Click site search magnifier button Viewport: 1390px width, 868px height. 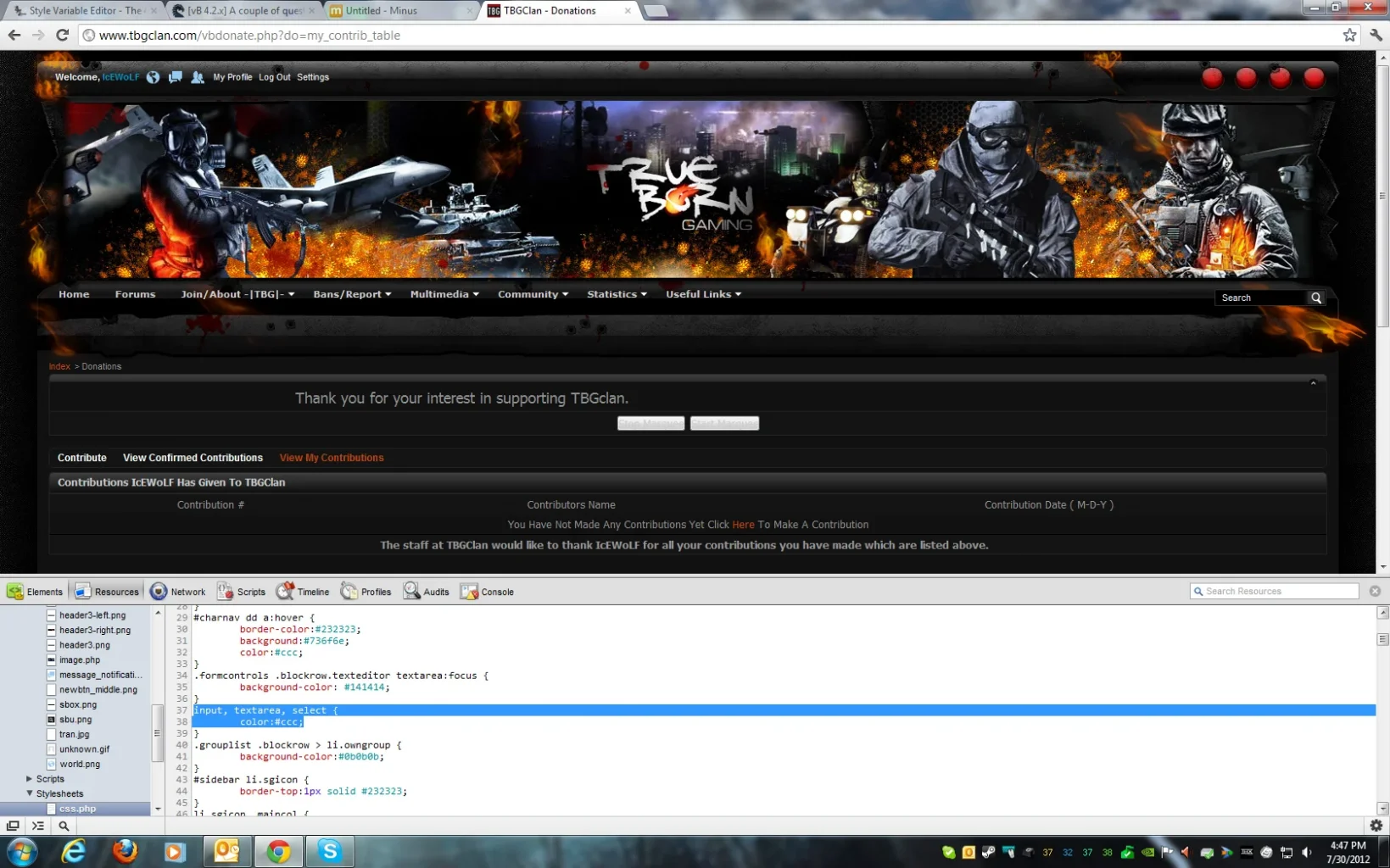(1316, 298)
